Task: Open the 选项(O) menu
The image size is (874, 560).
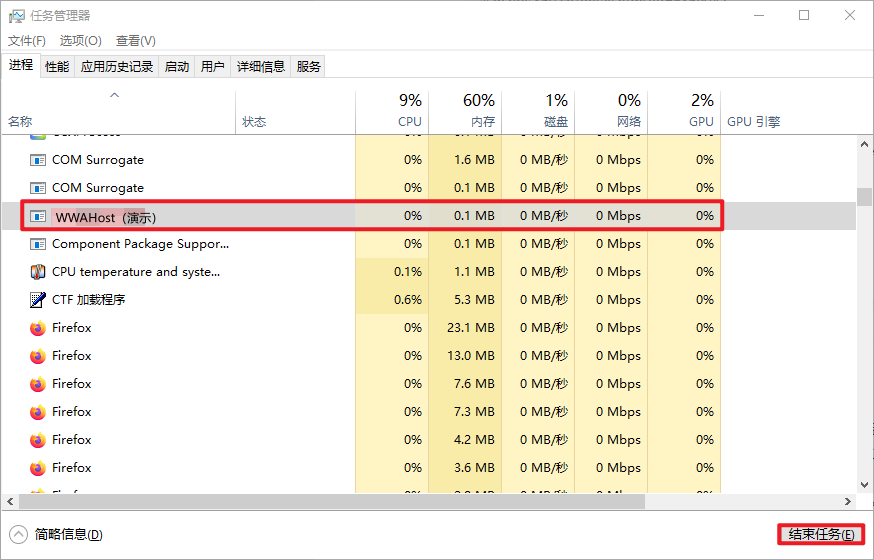Action: click(x=80, y=41)
